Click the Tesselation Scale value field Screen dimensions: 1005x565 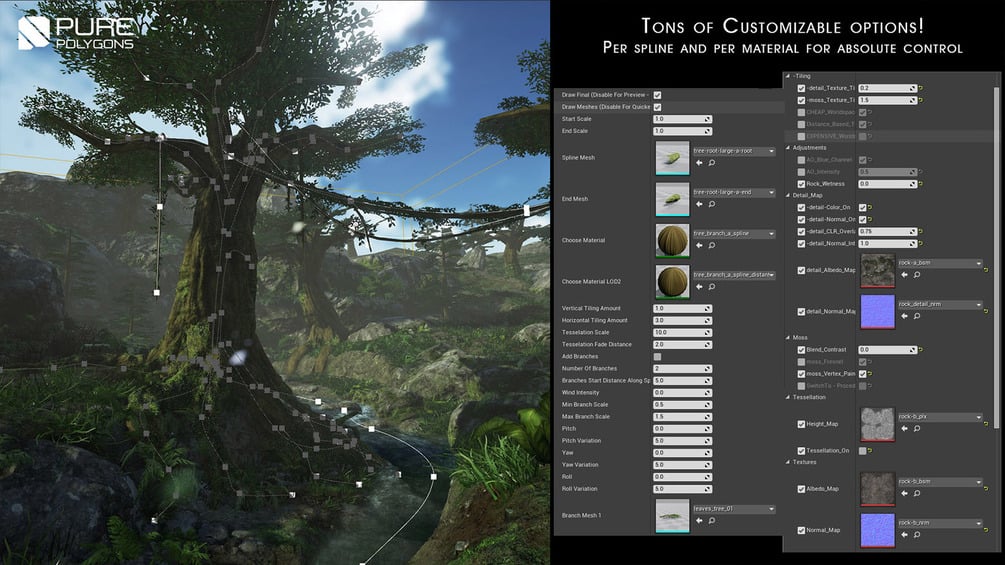(x=683, y=332)
